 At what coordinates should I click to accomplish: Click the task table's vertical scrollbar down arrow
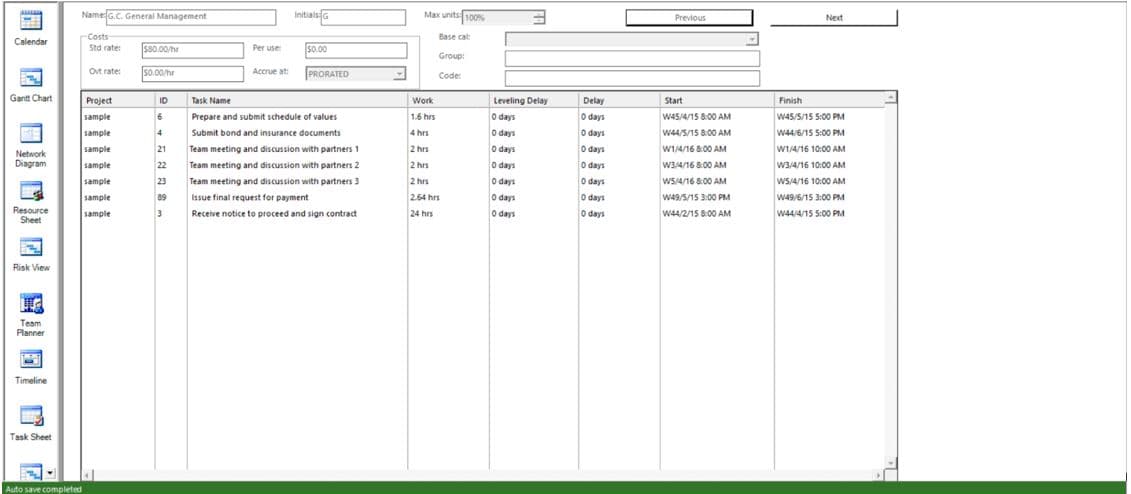coord(892,462)
